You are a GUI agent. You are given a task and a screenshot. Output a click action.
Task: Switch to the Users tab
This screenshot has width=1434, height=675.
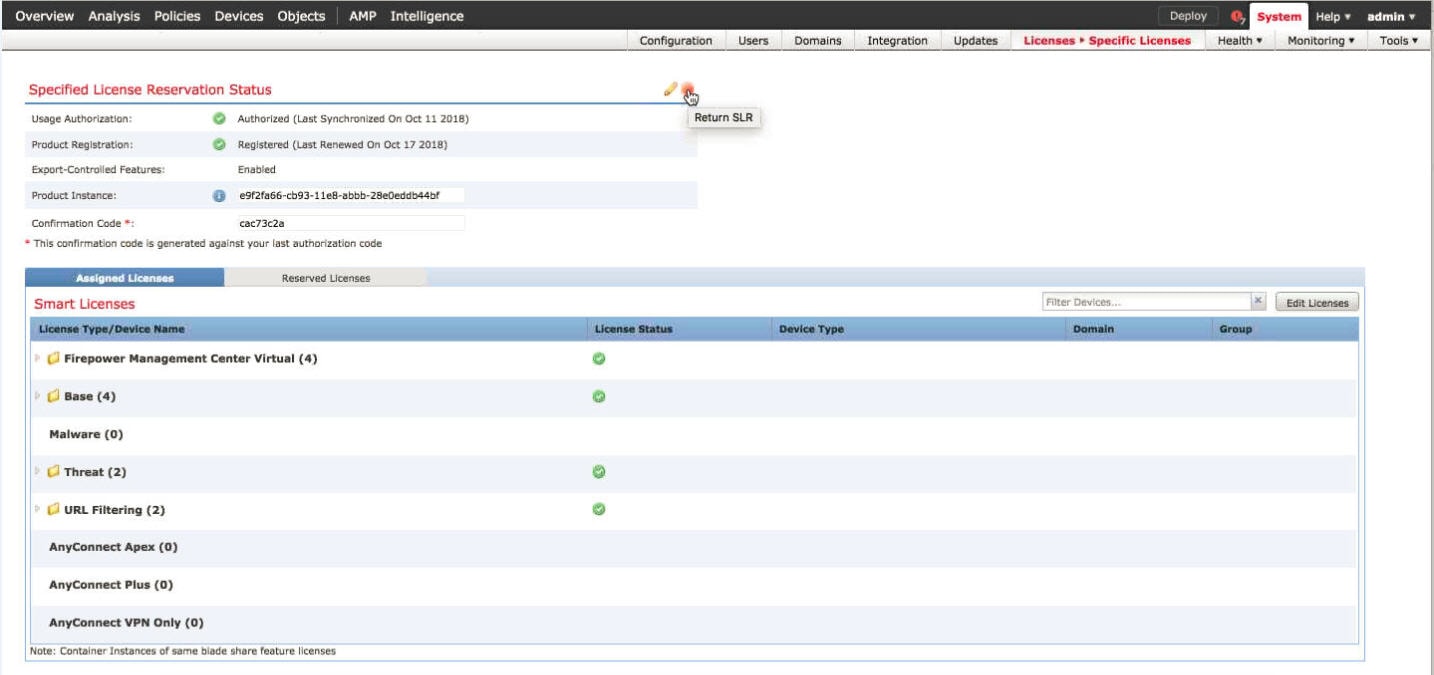tap(752, 41)
